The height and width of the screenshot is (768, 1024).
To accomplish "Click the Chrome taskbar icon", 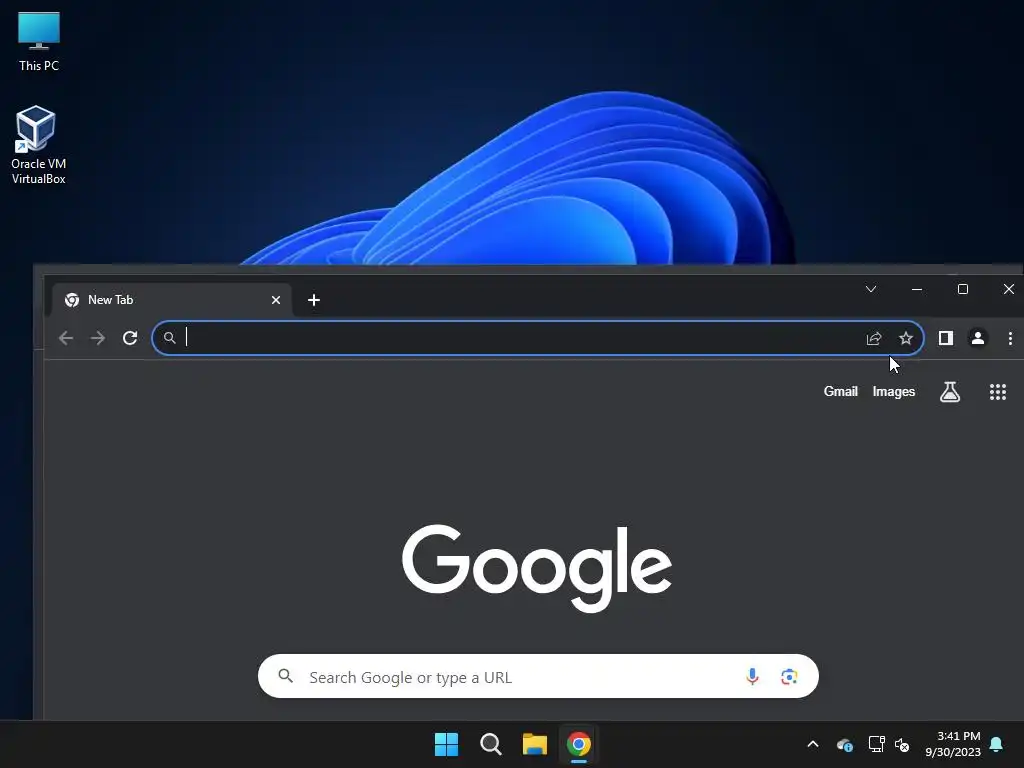I will [579, 744].
